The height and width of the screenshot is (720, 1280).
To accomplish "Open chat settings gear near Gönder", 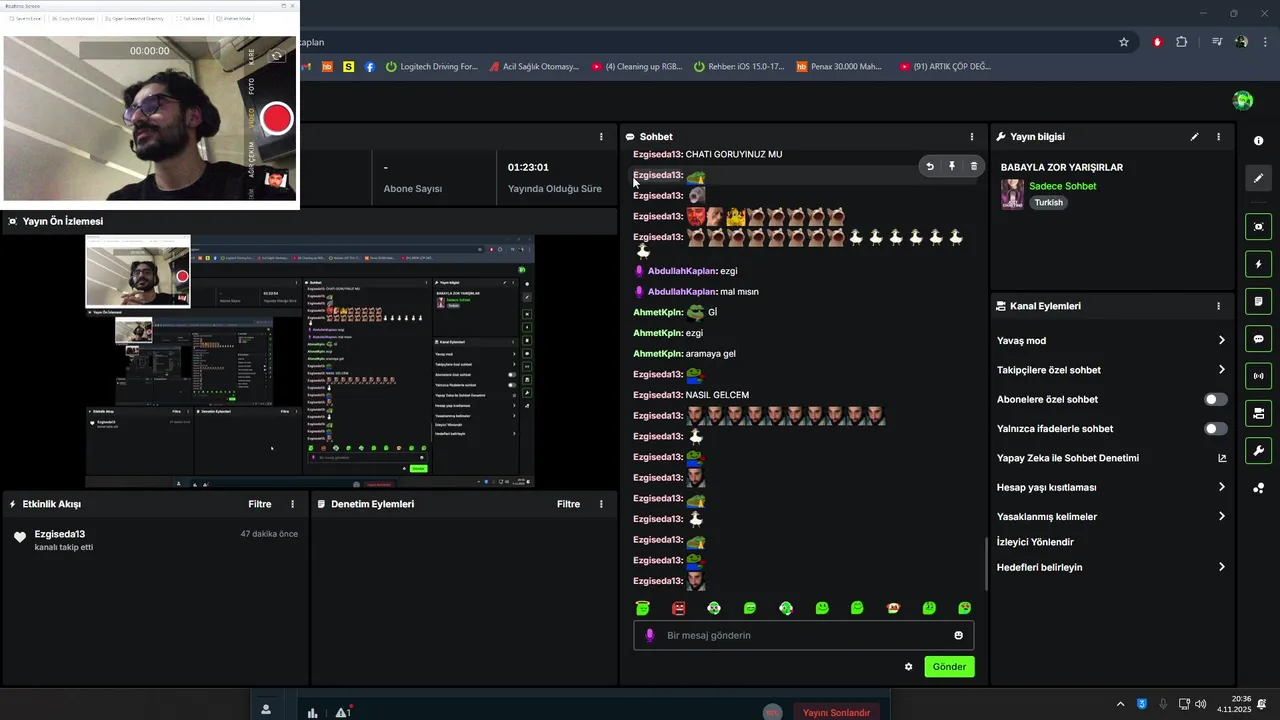I will point(908,667).
